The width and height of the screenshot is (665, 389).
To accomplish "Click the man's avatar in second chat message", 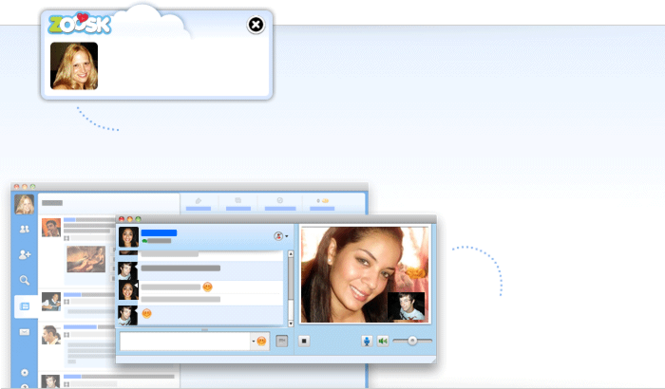I will [128, 271].
